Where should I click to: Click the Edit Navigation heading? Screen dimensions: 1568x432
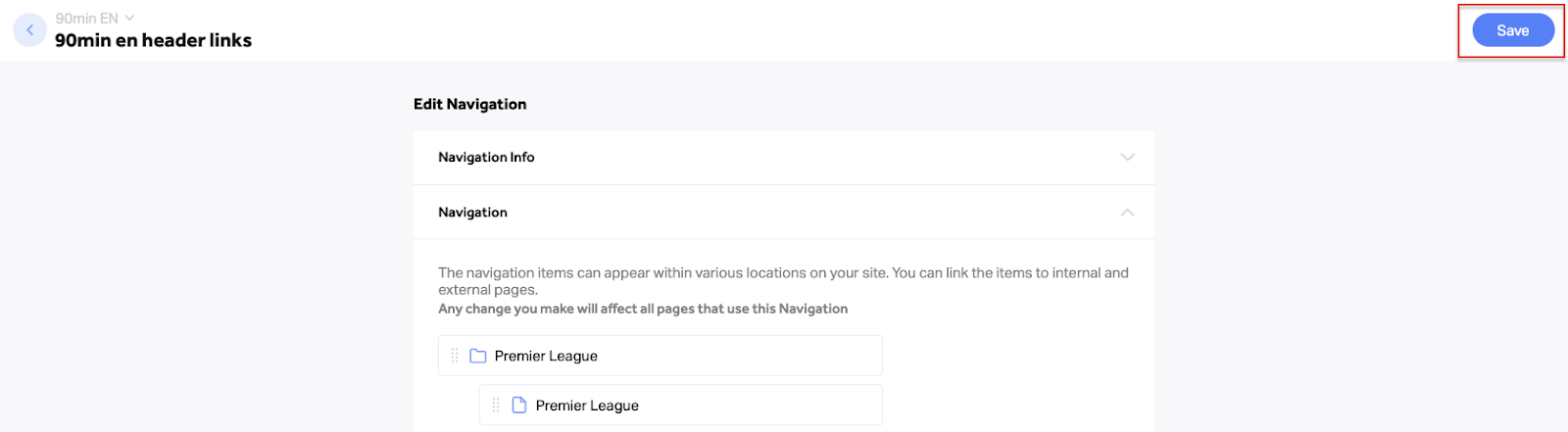click(469, 104)
